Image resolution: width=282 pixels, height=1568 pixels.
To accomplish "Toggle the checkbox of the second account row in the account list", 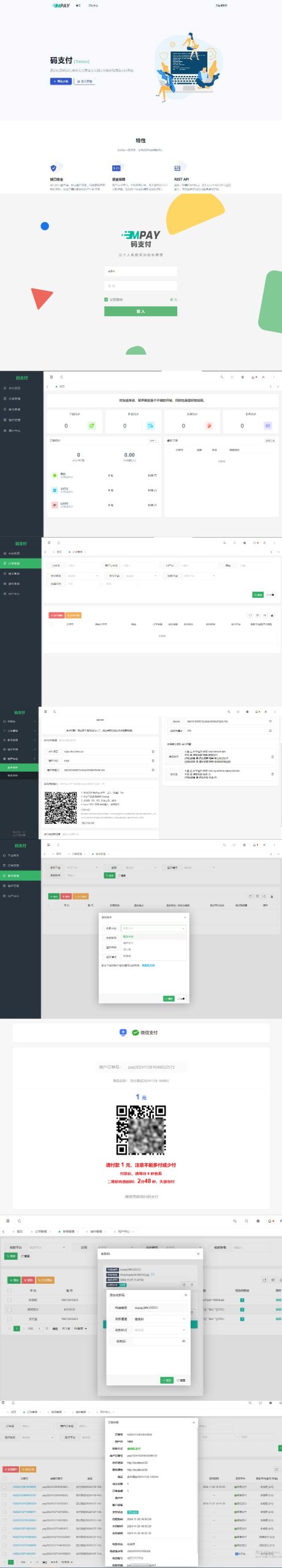I will click(9, 1310).
